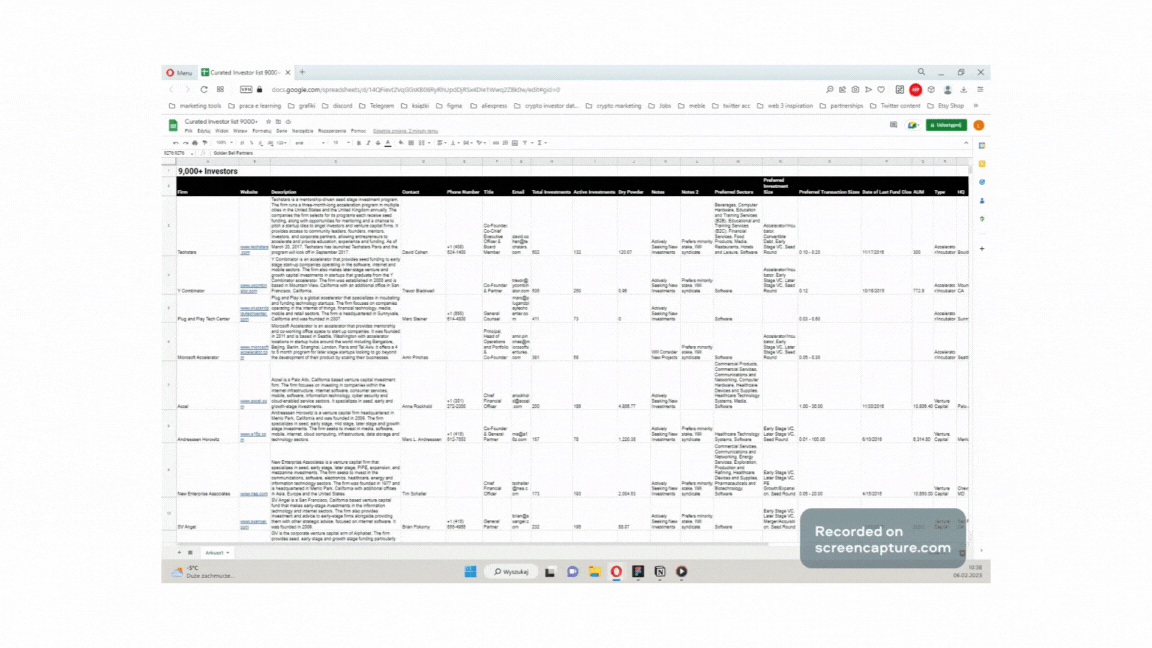The height and width of the screenshot is (648, 1152).
Task: Open the Formatuj menu
Action: (x=262, y=131)
